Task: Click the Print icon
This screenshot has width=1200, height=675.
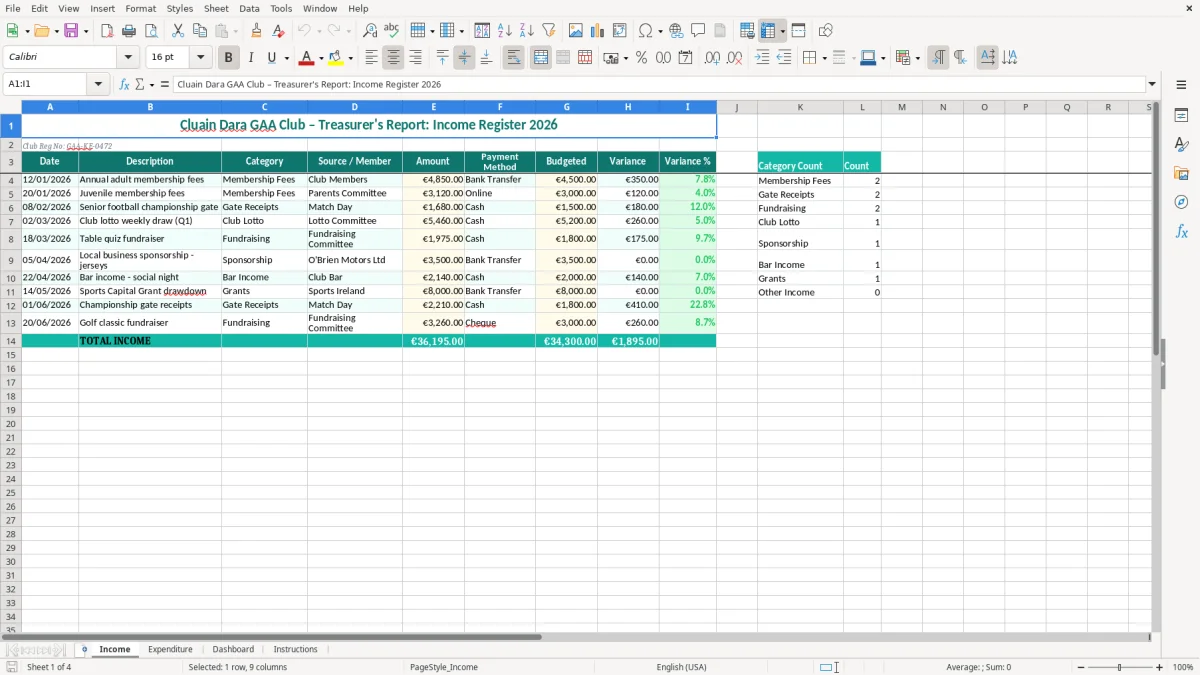Action: coord(129,31)
